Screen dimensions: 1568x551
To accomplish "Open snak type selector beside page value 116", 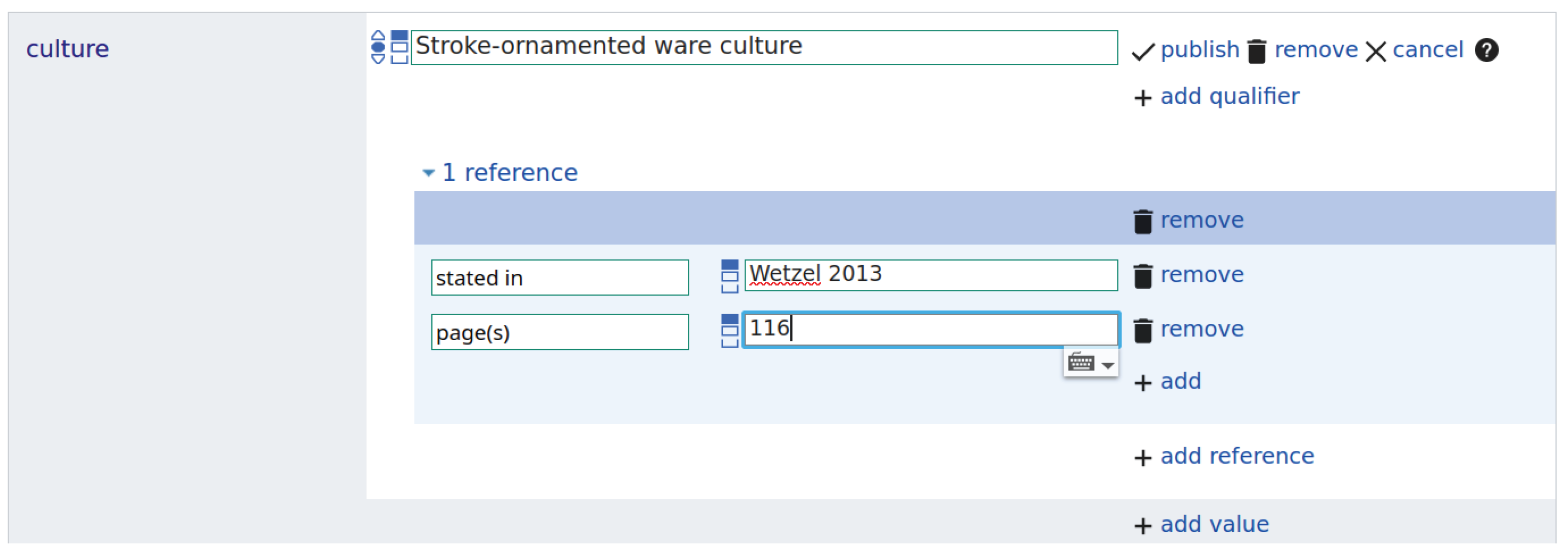I will click(x=729, y=330).
